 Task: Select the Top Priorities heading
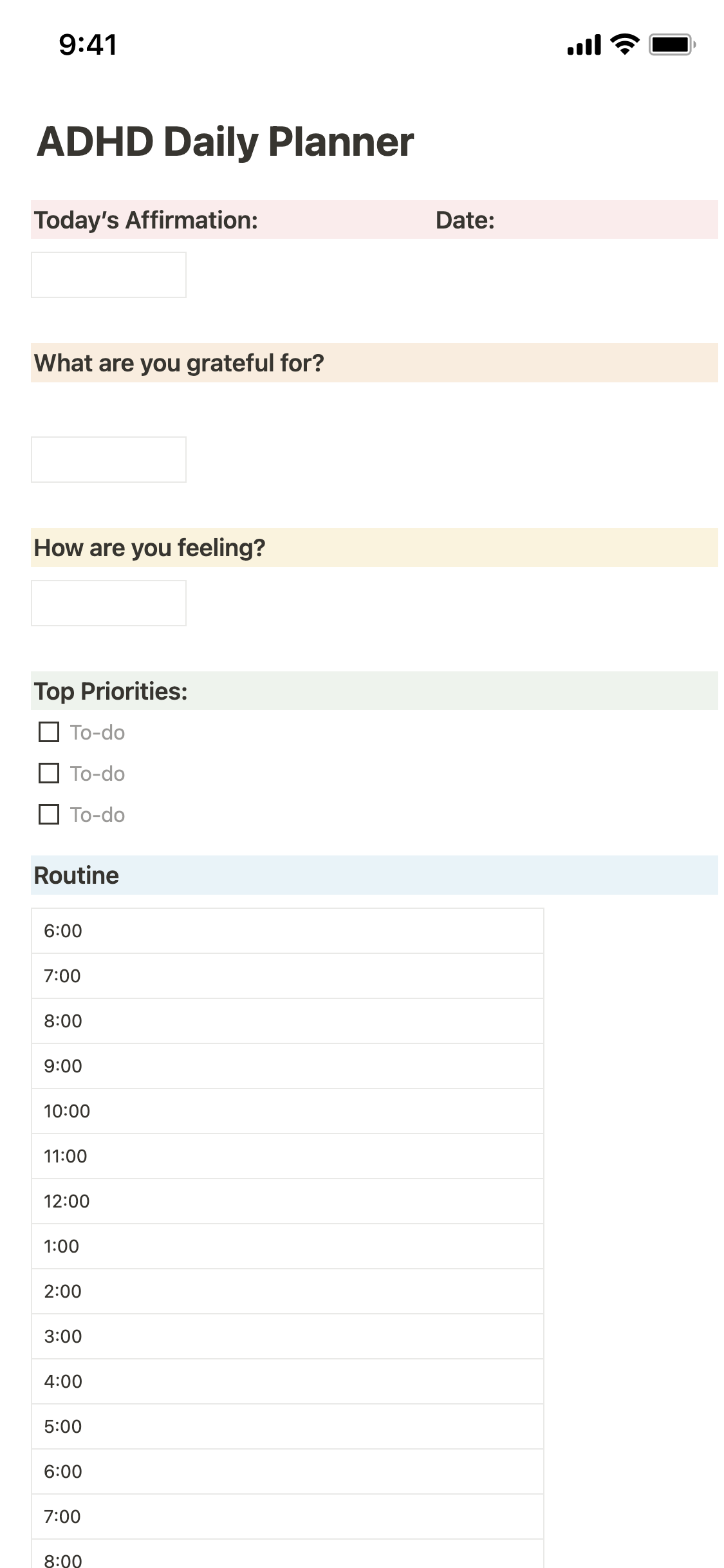pos(111,691)
